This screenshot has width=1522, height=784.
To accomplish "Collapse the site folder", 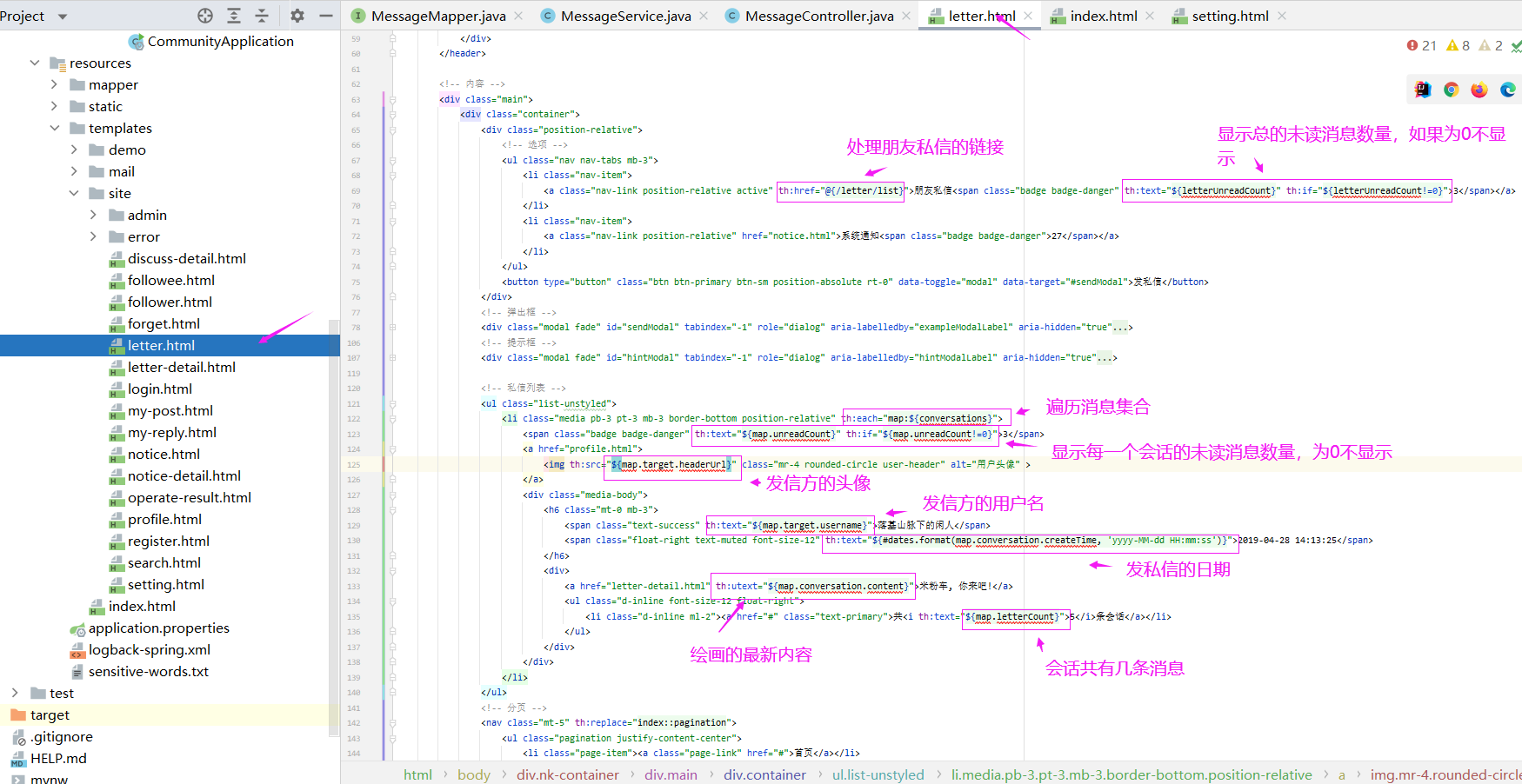I will coord(74,193).
